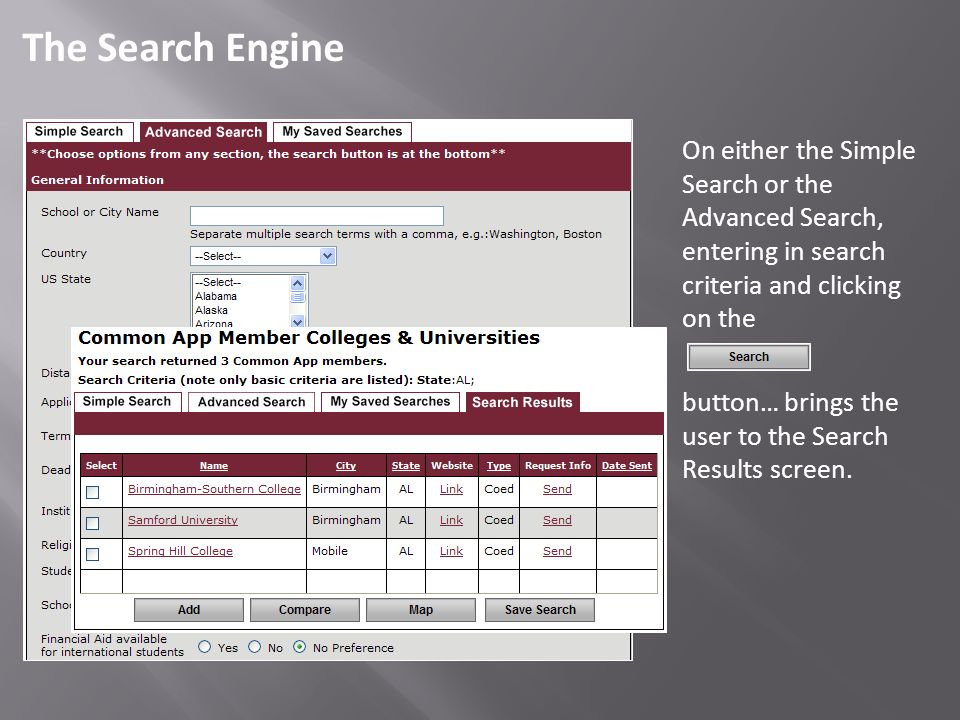Click the Add button

point(189,610)
